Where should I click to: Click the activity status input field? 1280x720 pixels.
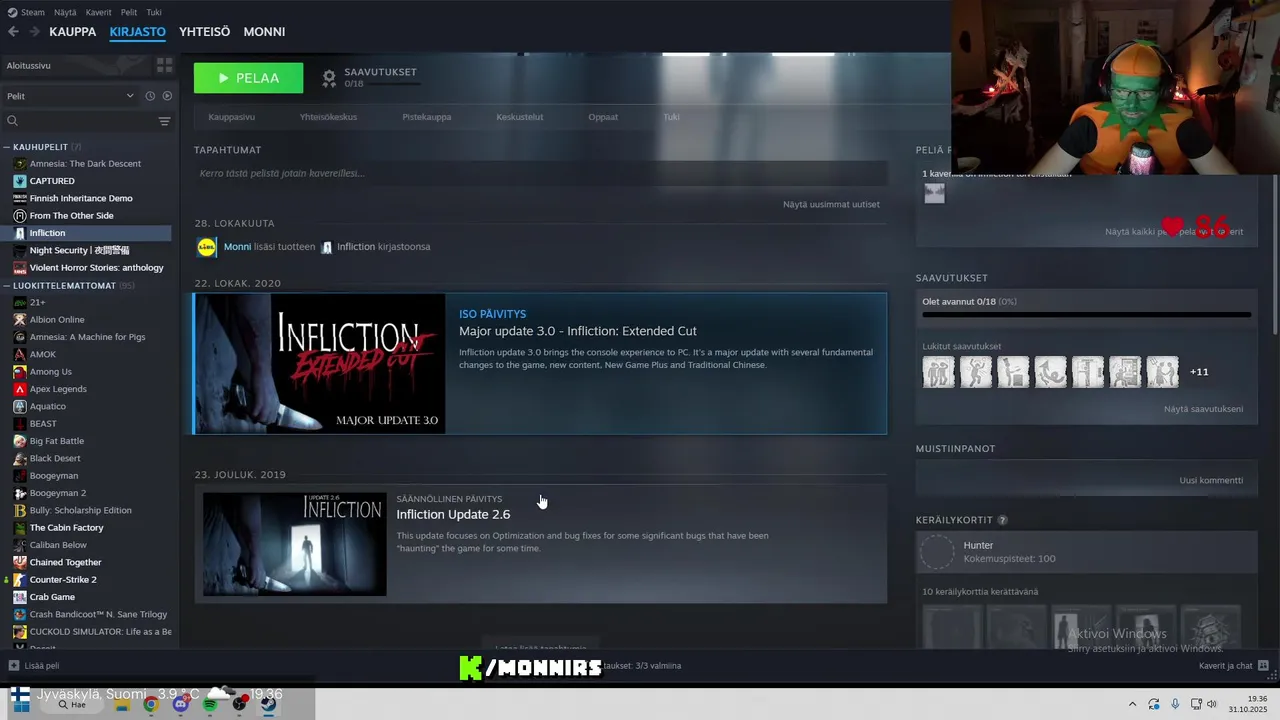(540, 173)
